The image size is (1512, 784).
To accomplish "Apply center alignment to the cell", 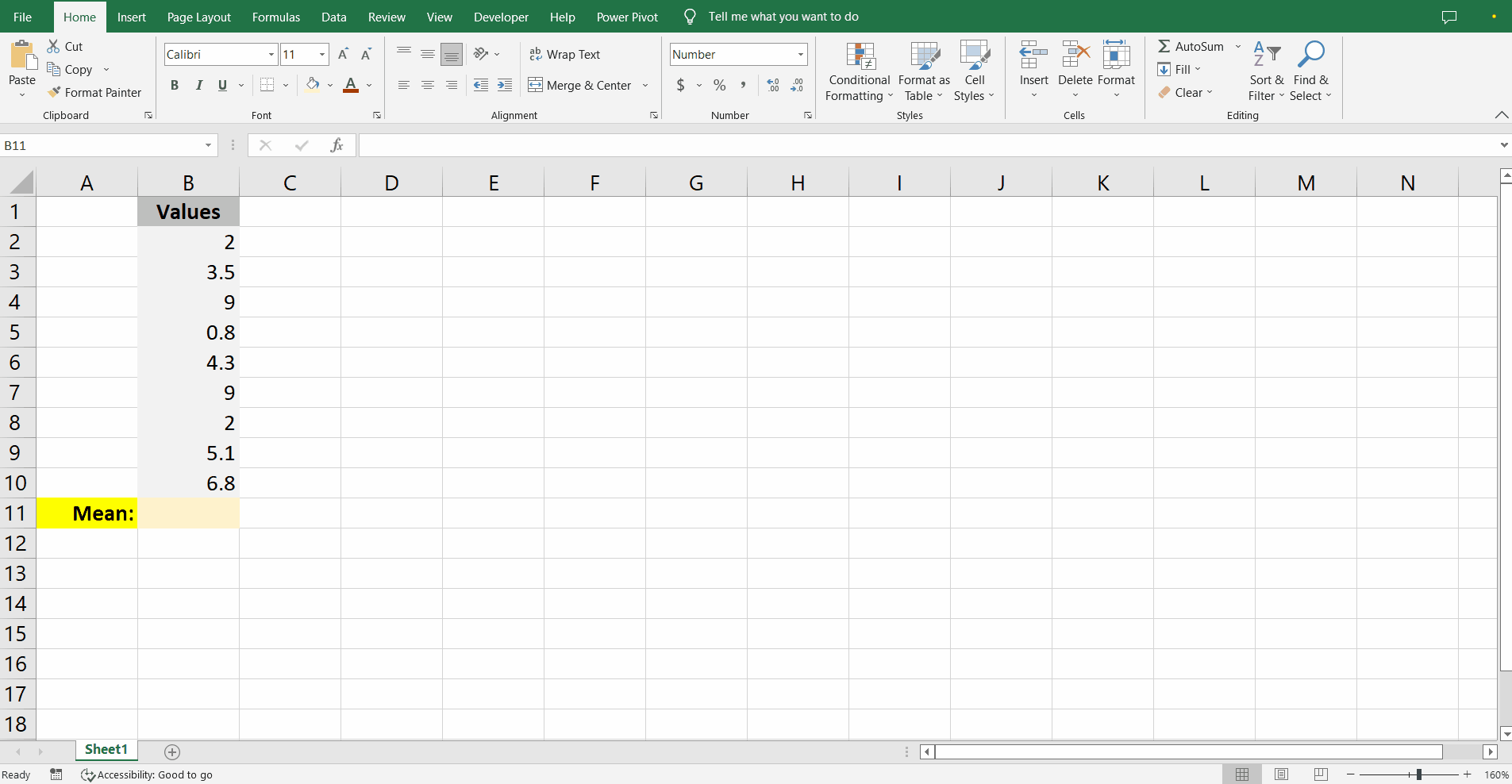I will 428,85.
